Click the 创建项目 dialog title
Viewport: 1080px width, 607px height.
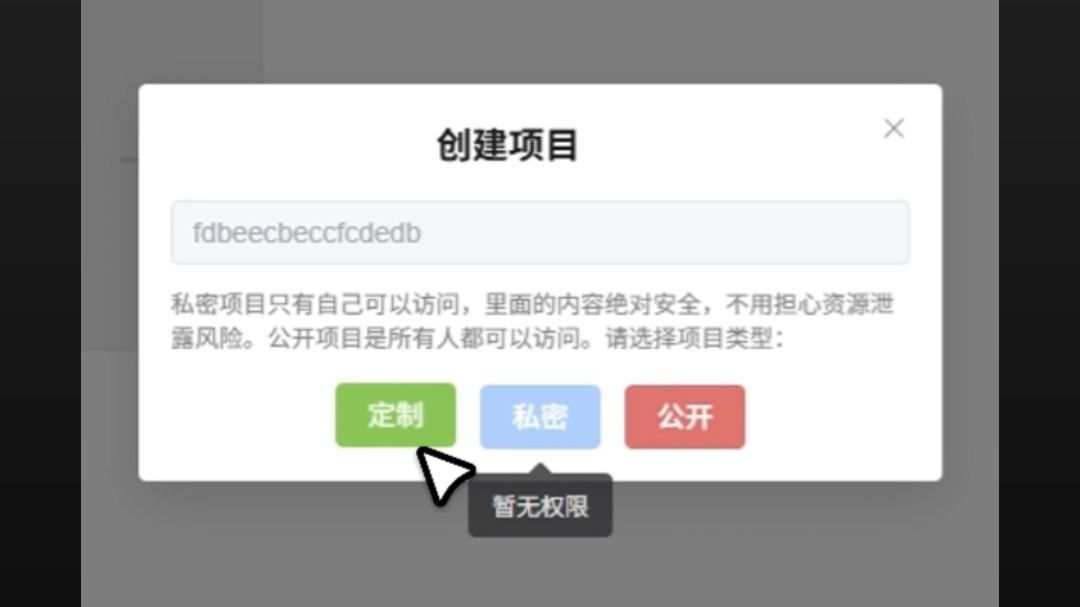point(508,145)
